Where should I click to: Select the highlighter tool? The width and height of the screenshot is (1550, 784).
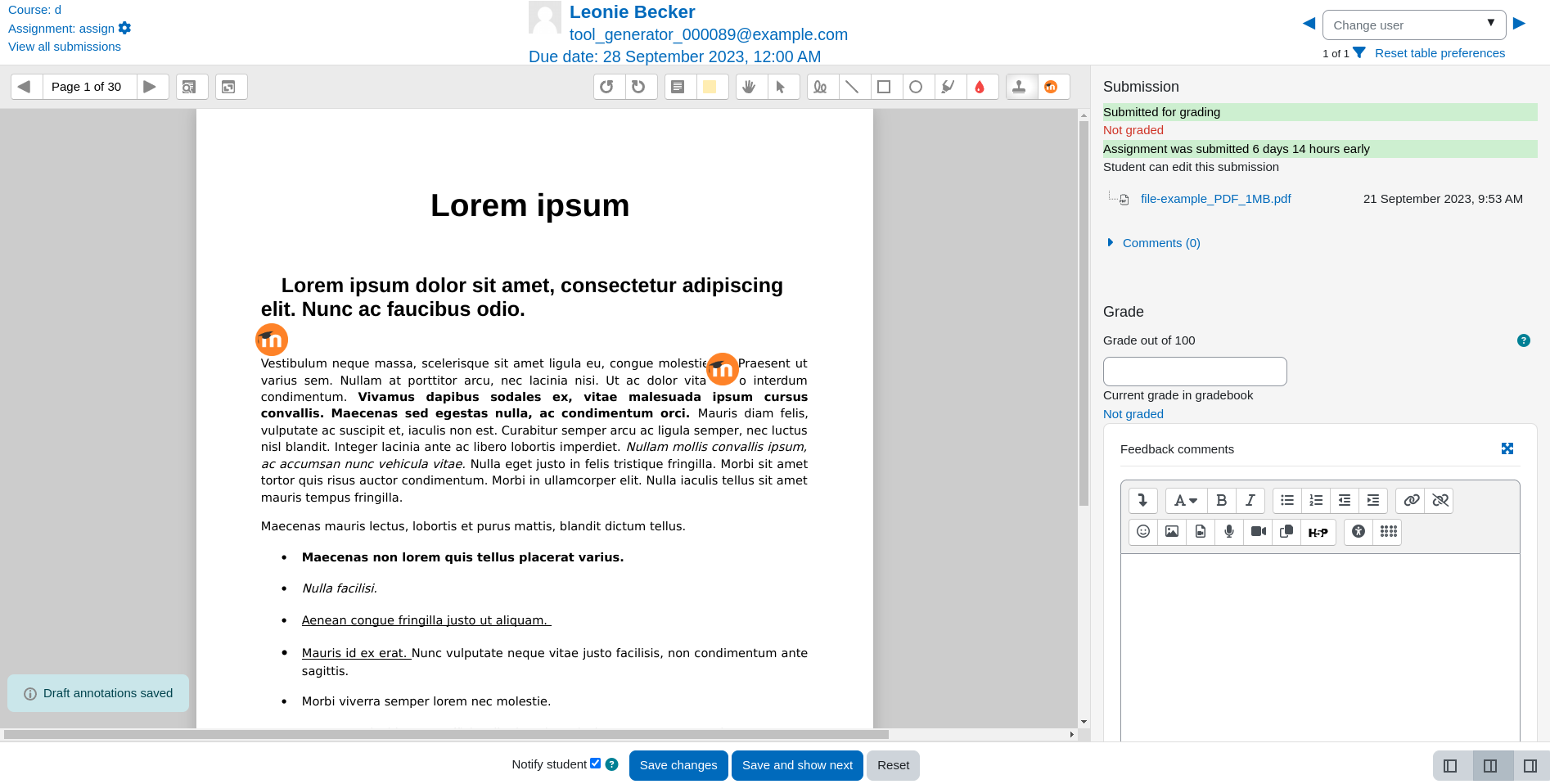click(x=950, y=87)
